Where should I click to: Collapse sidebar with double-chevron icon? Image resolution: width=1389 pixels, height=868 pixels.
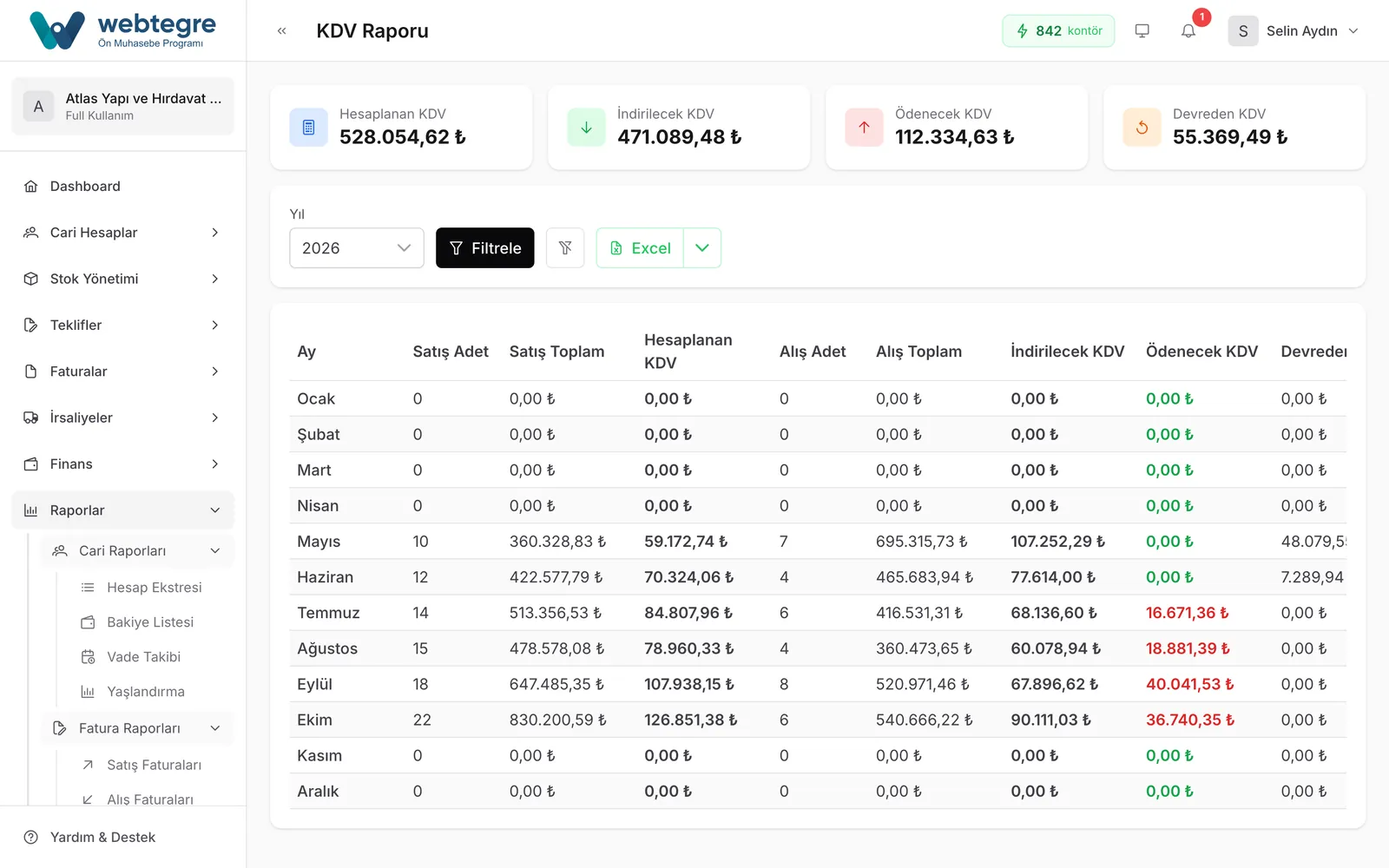[282, 31]
